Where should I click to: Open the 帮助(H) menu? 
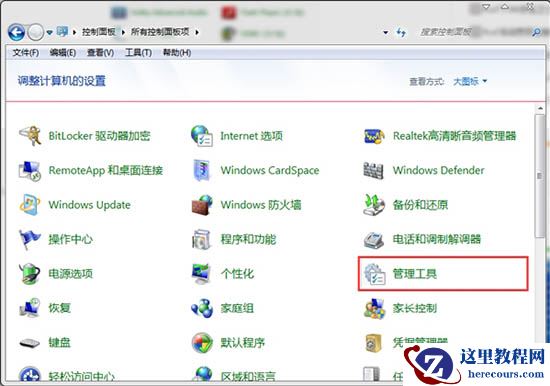click(x=177, y=53)
